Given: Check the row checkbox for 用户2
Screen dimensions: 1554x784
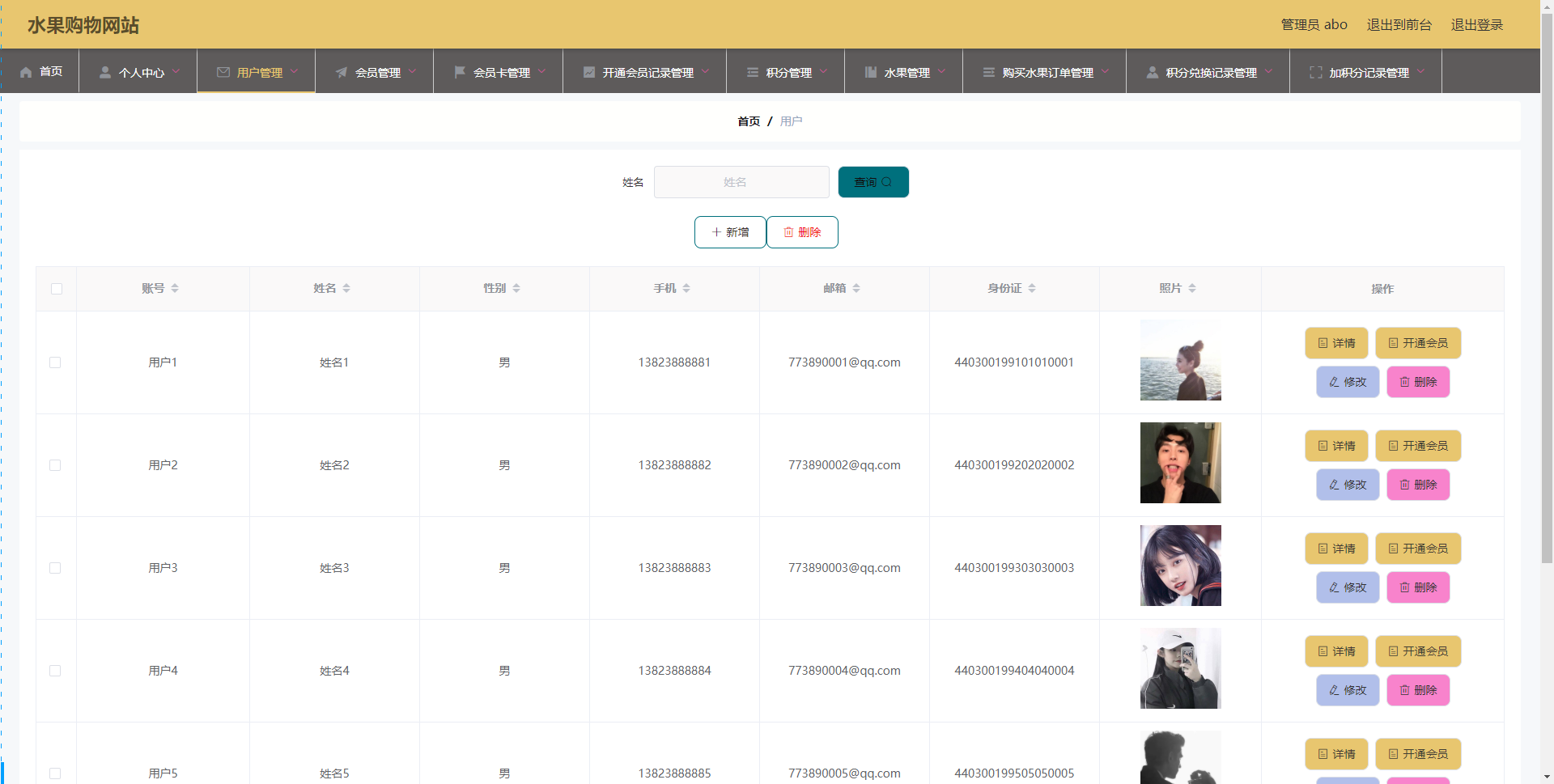Looking at the screenshot, I should pyautogui.click(x=55, y=465).
